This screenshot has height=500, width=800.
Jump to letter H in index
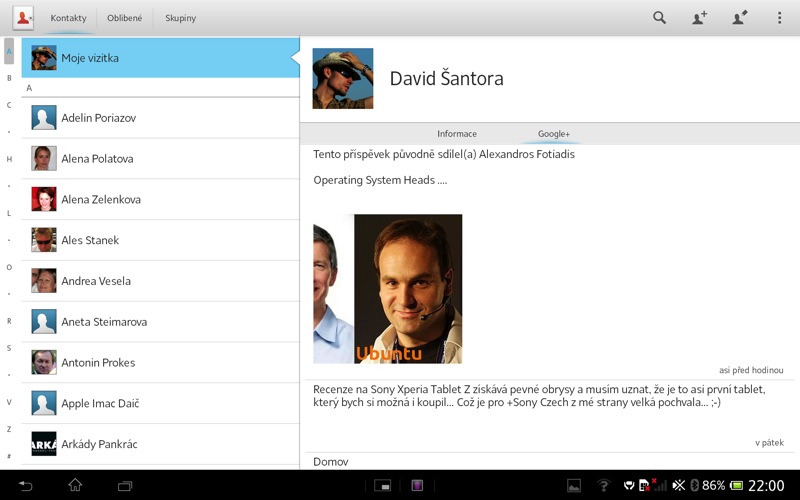click(9, 159)
